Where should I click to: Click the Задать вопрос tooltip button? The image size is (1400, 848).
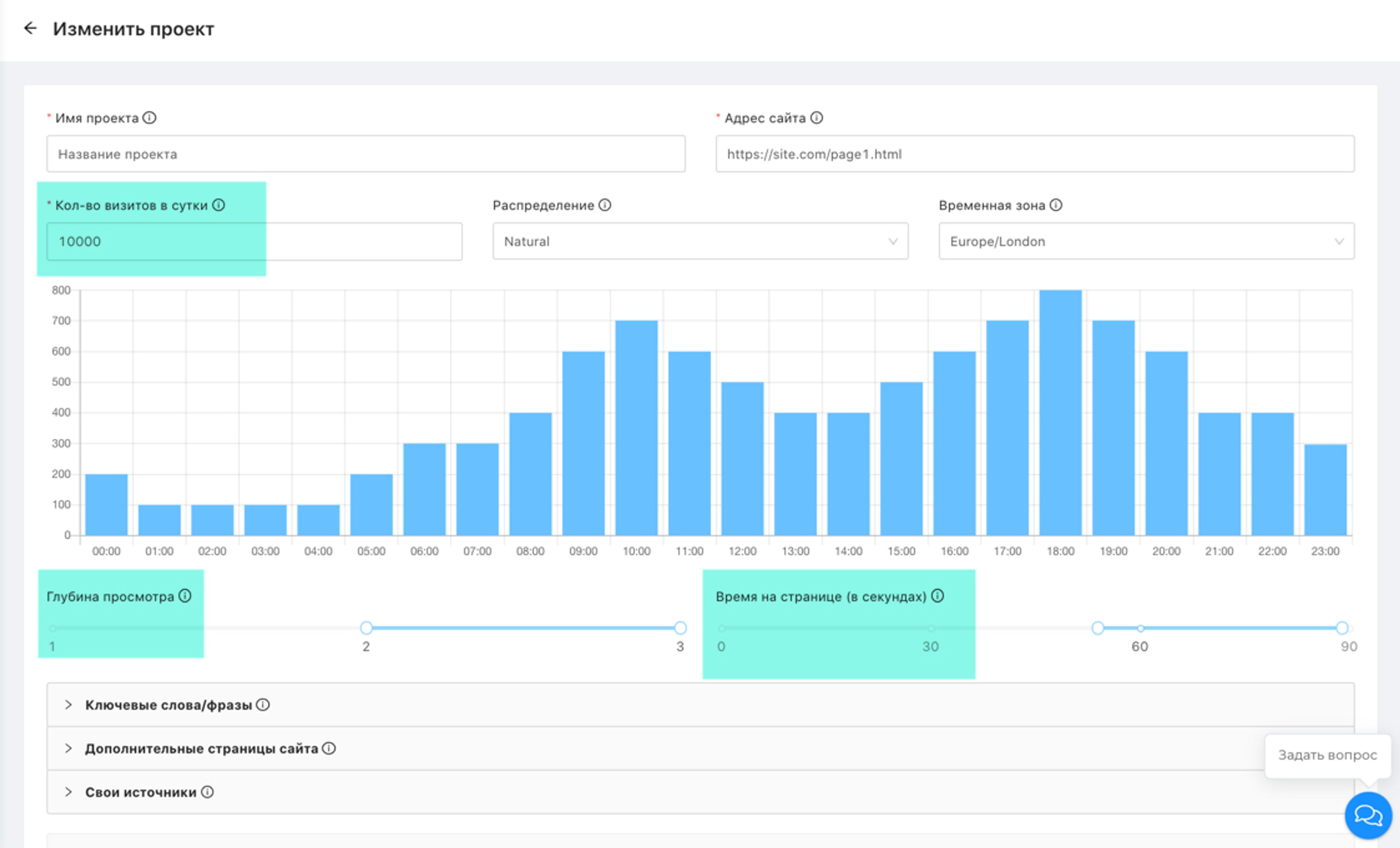[1327, 755]
